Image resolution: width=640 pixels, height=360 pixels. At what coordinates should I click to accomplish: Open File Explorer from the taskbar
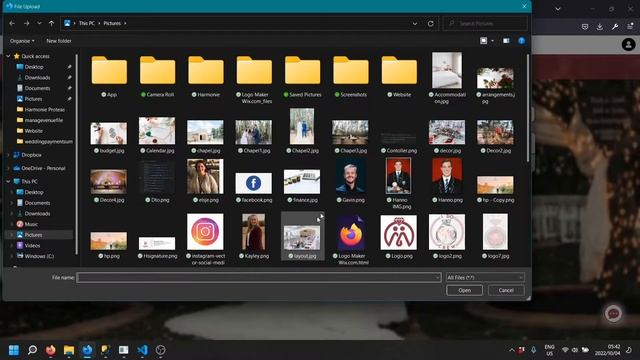point(69,350)
